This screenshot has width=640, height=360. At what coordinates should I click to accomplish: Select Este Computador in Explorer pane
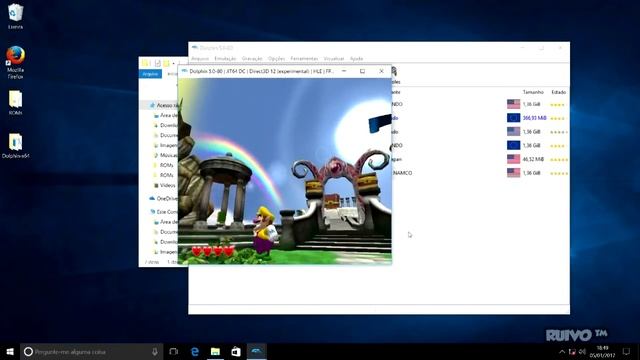pos(163,212)
